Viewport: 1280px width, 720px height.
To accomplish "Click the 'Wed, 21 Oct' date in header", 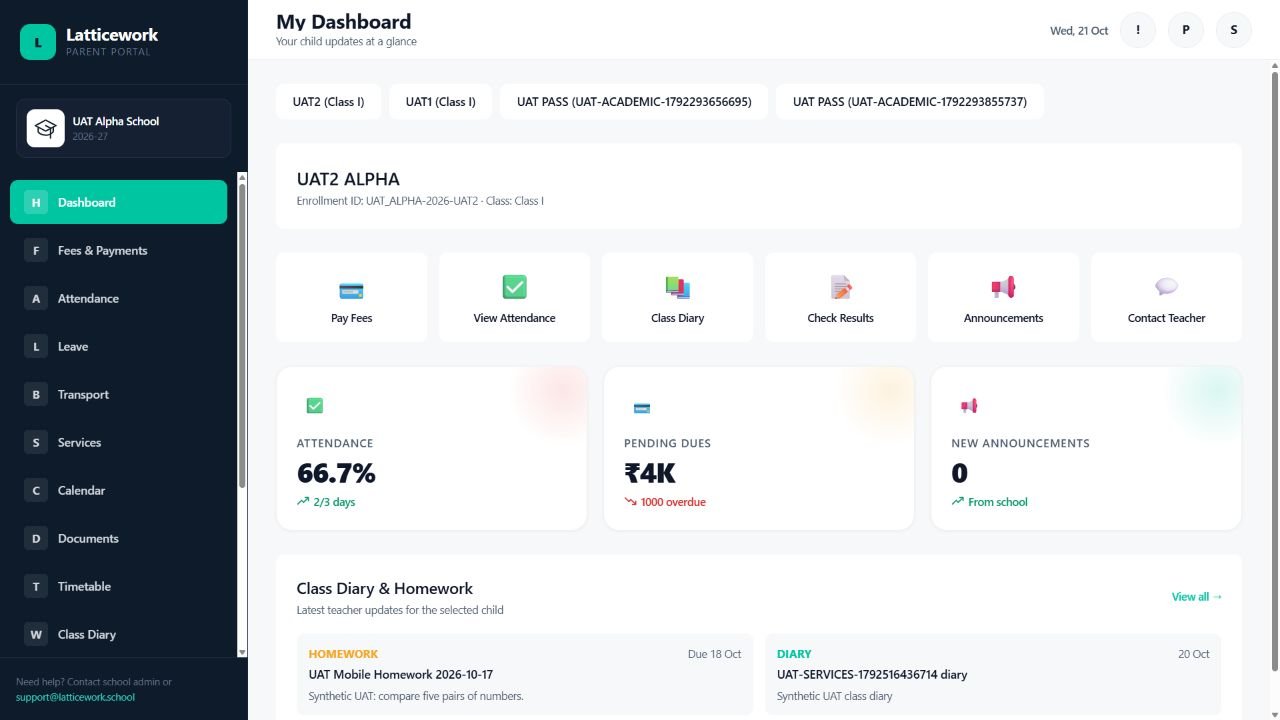I will click(x=1079, y=31).
